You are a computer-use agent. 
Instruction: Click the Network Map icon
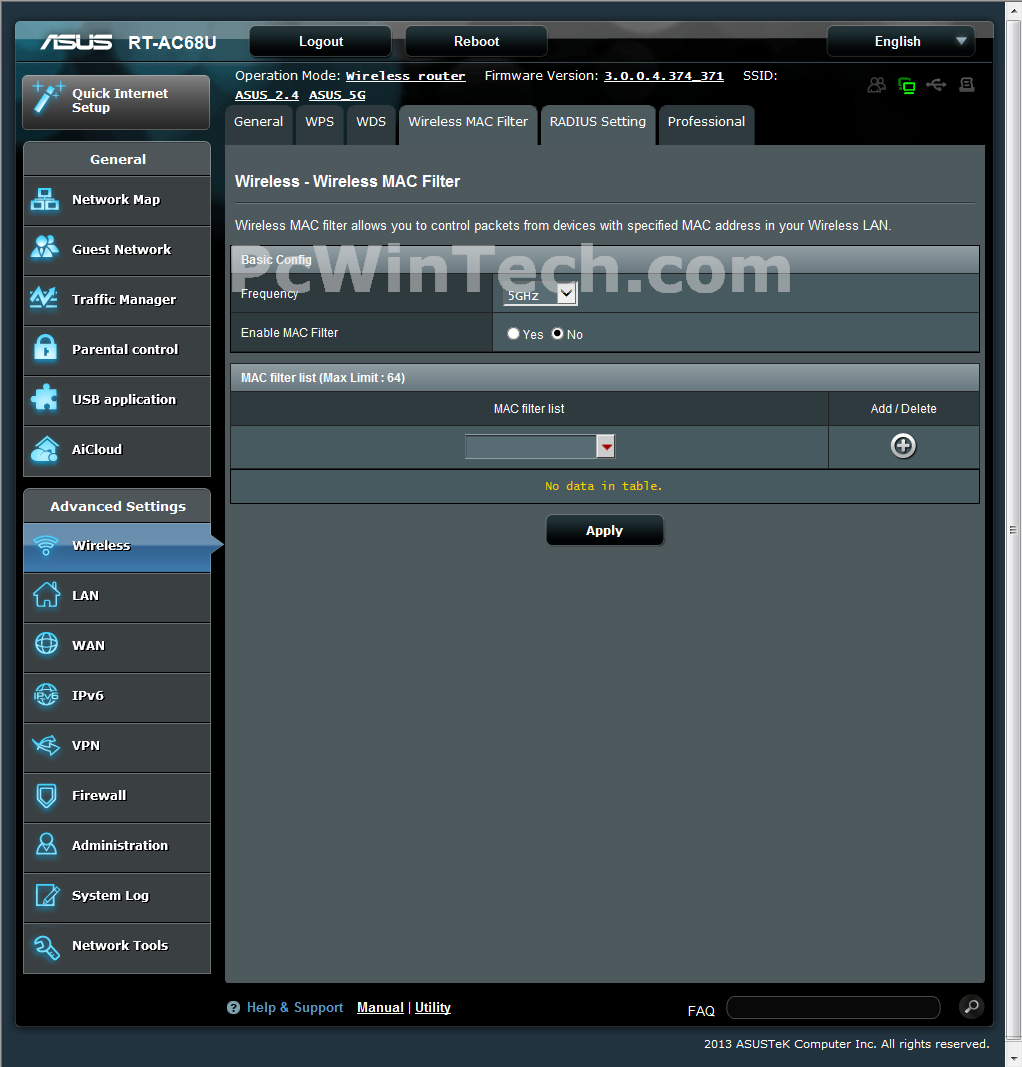(45, 200)
